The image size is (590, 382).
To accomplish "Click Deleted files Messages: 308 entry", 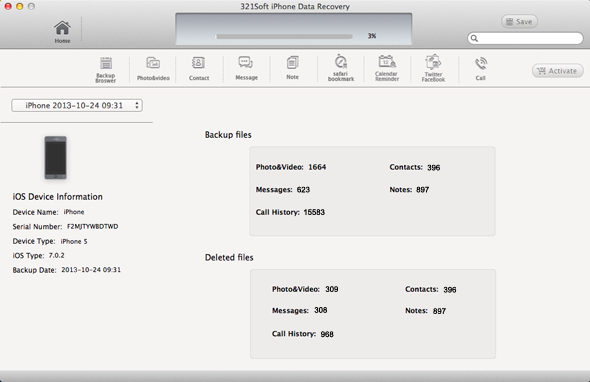I will tap(300, 310).
